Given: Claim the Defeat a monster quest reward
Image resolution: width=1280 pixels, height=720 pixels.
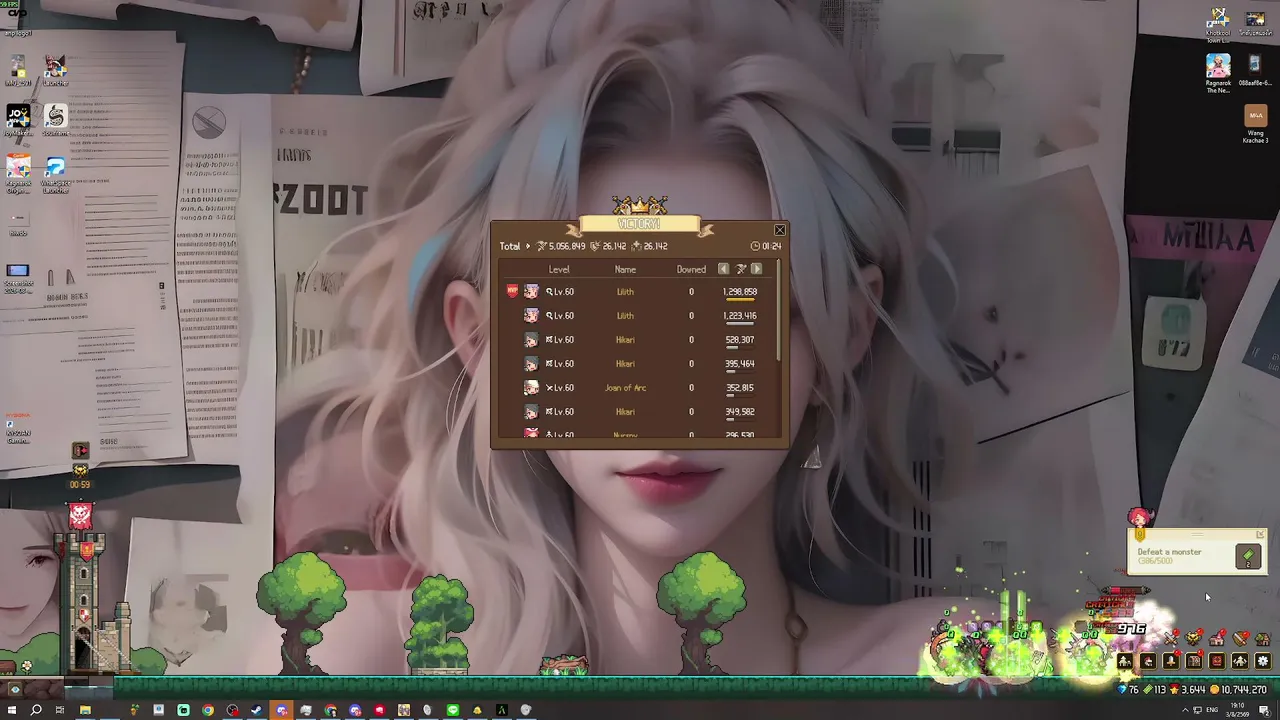Looking at the screenshot, I should pyautogui.click(x=1248, y=558).
